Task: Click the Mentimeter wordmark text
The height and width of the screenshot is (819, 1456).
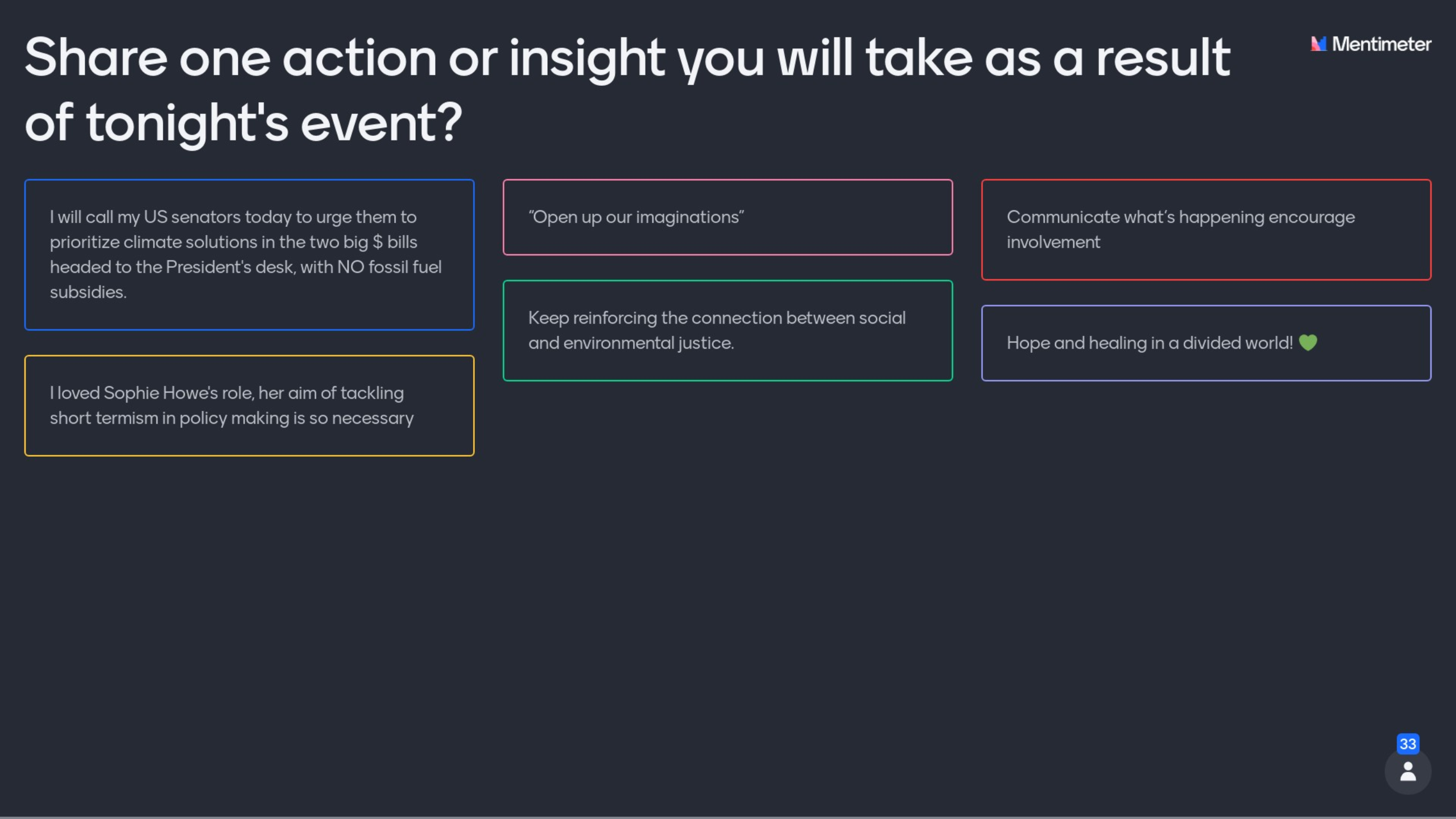Action: pos(1381,44)
